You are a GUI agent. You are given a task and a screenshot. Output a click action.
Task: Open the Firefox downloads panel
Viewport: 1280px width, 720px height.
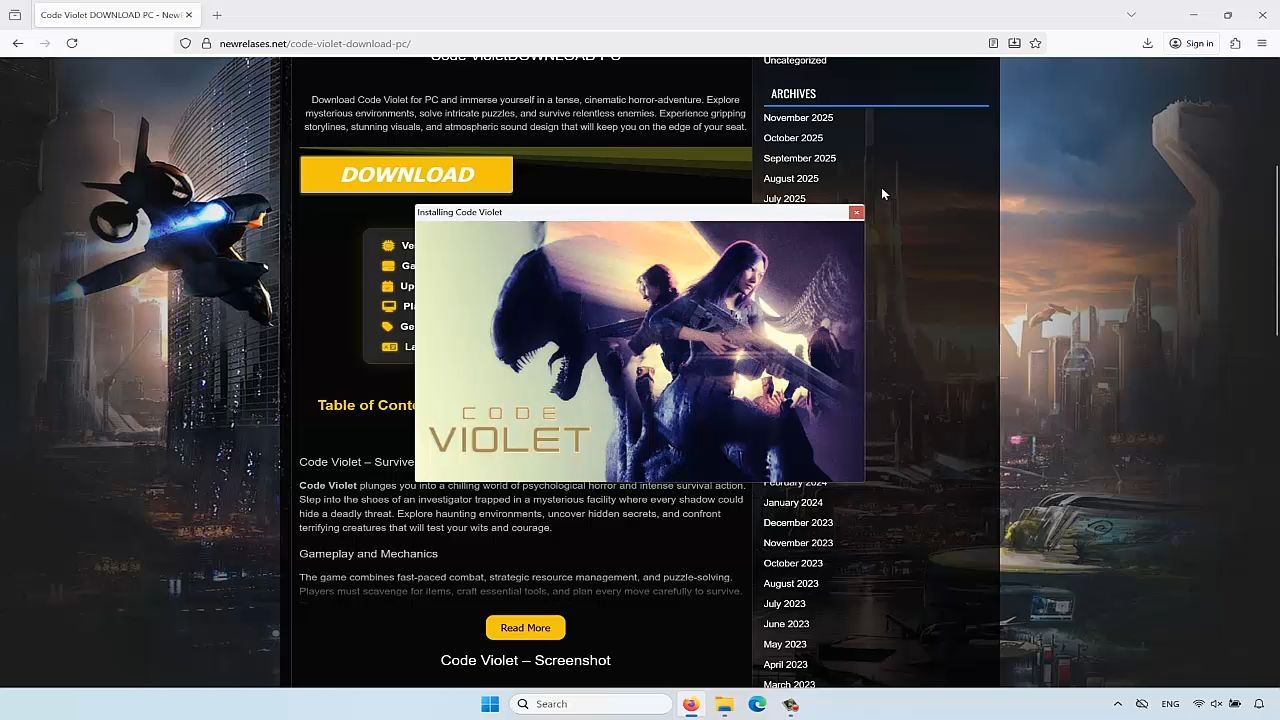tap(1147, 43)
